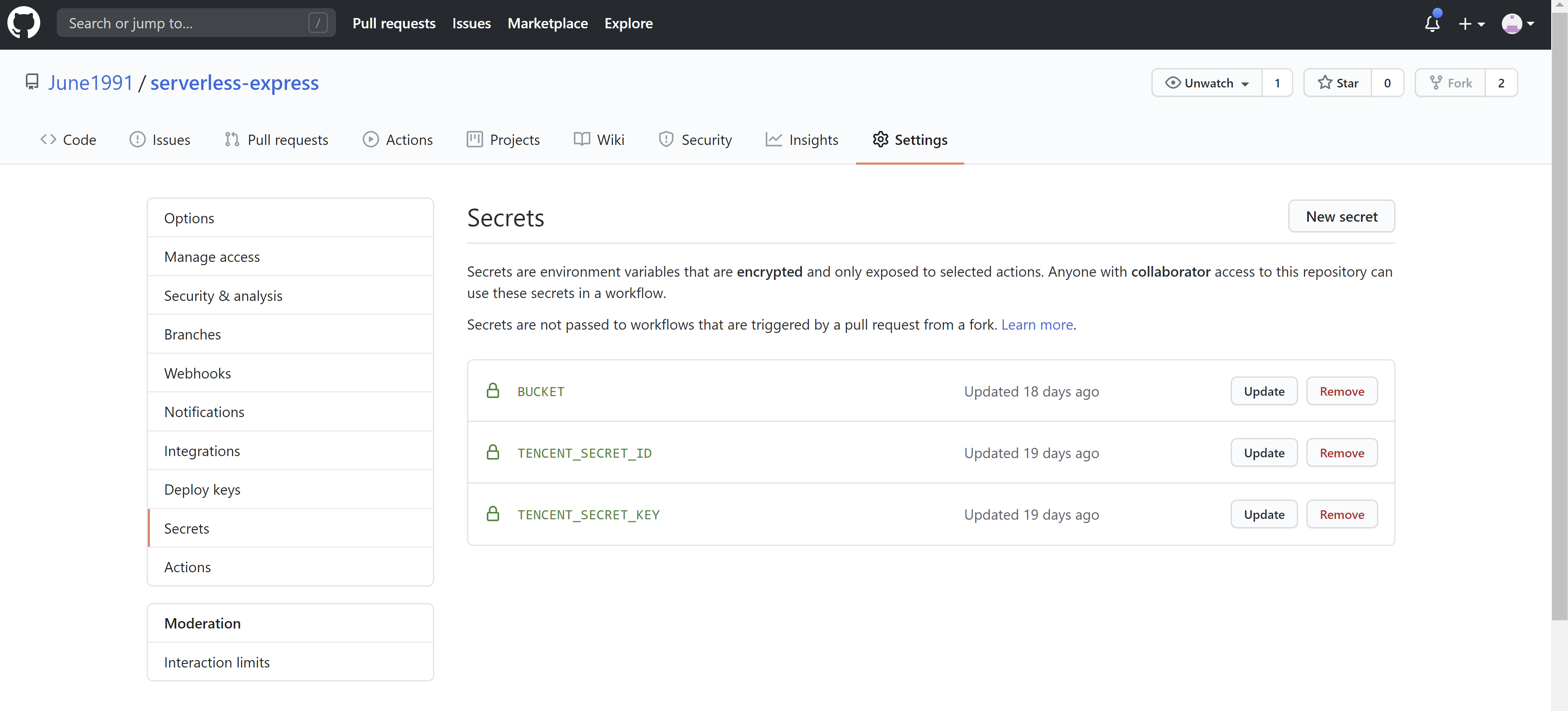Switch to the Projects tab
This screenshot has height=711, width=1568.
(x=503, y=140)
